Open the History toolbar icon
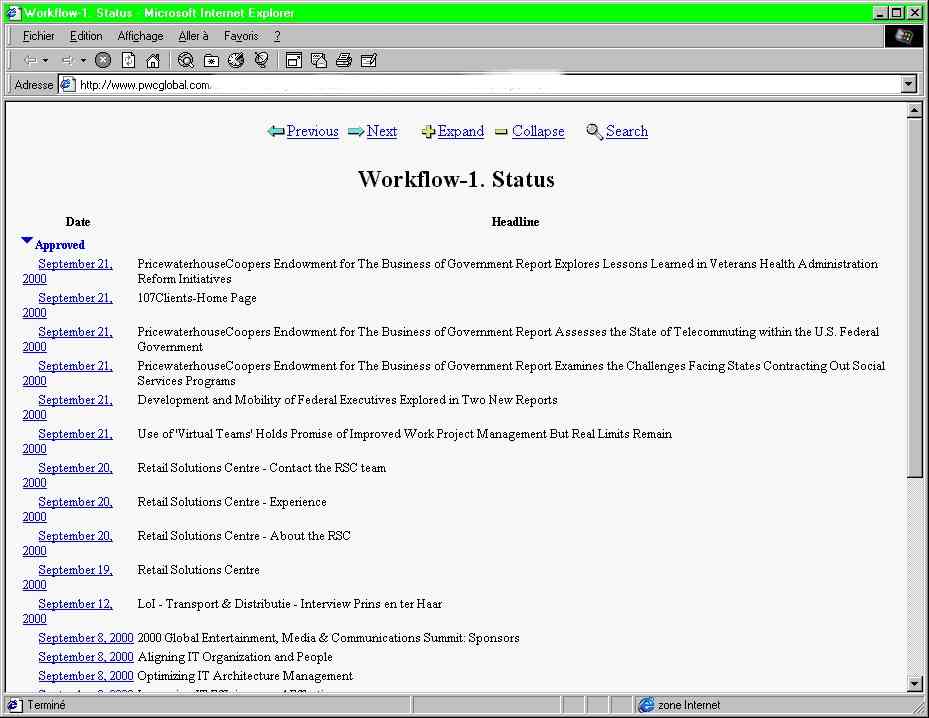This screenshot has width=929, height=718. coord(236,60)
